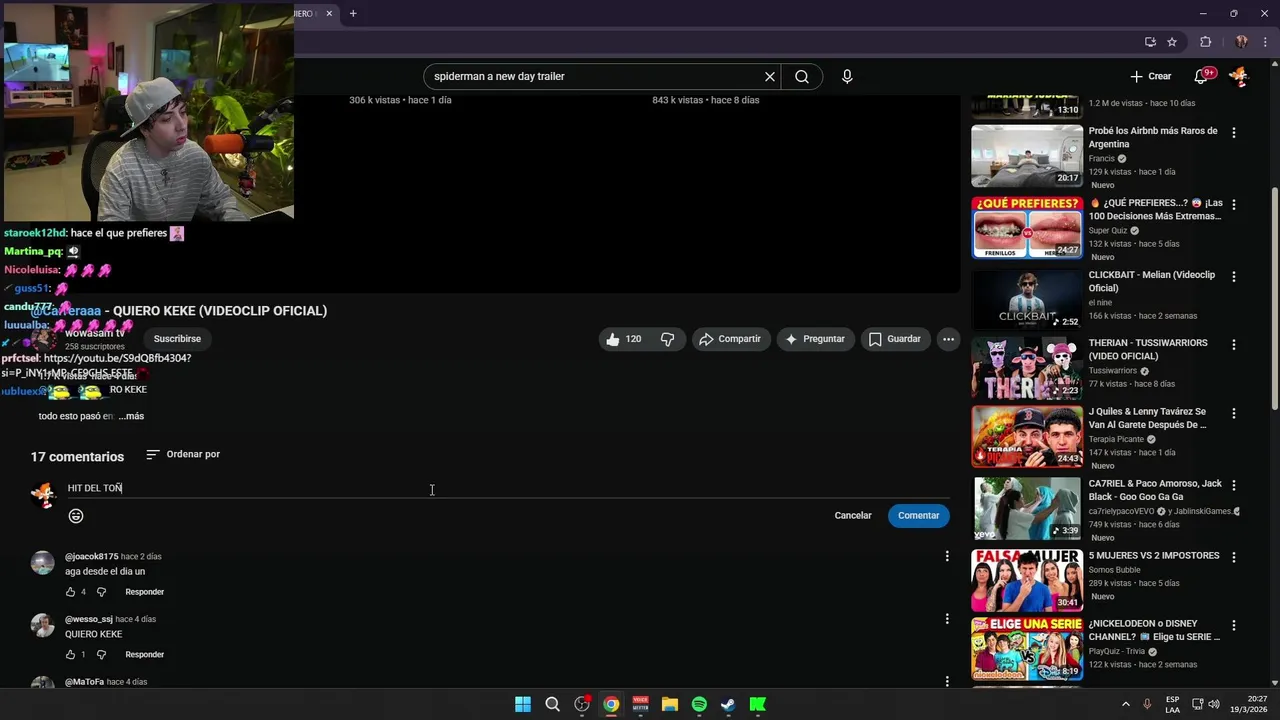Dislike the comment by @wesso_ssj

[101, 655]
